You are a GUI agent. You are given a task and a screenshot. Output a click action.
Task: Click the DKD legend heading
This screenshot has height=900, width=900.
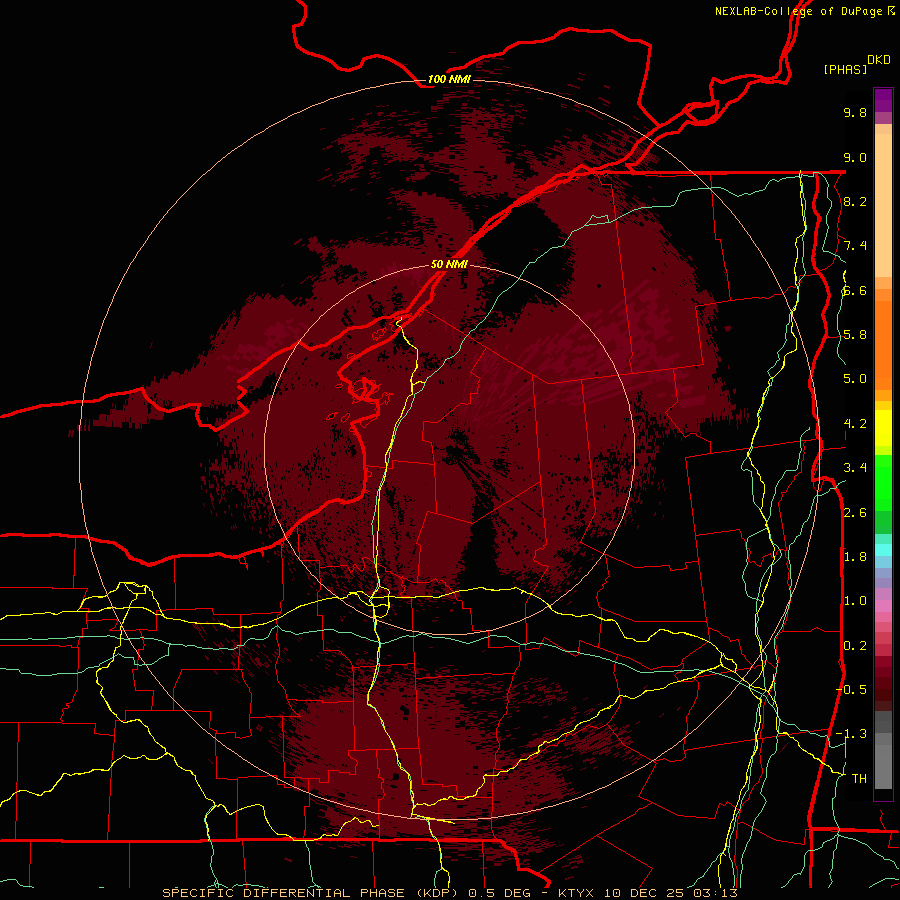point(879,60)
